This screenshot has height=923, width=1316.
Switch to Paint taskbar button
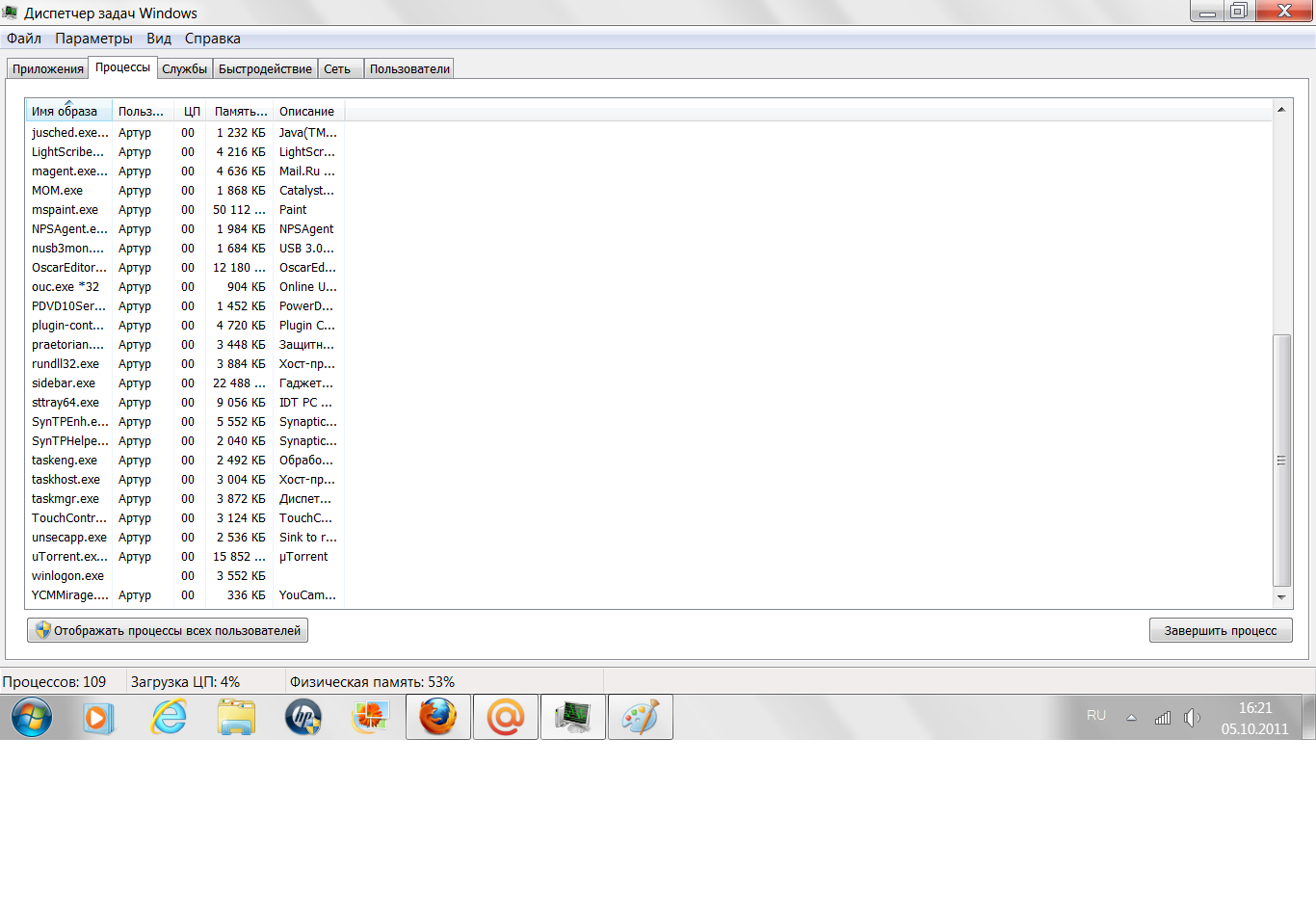coord(641,718)
